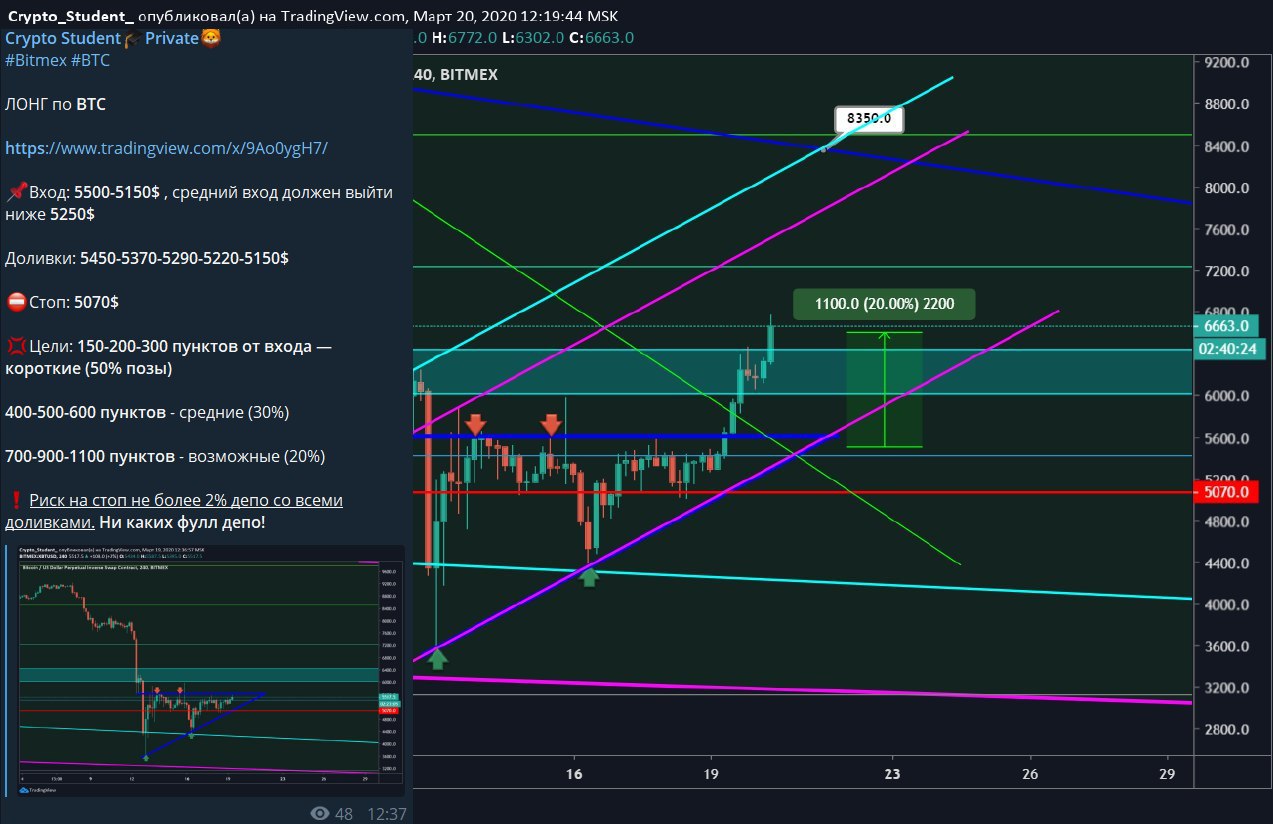The image size is (1273, 824).
Task: Select the green up arrow marker near 3600 level
Action: click(437, 657)
